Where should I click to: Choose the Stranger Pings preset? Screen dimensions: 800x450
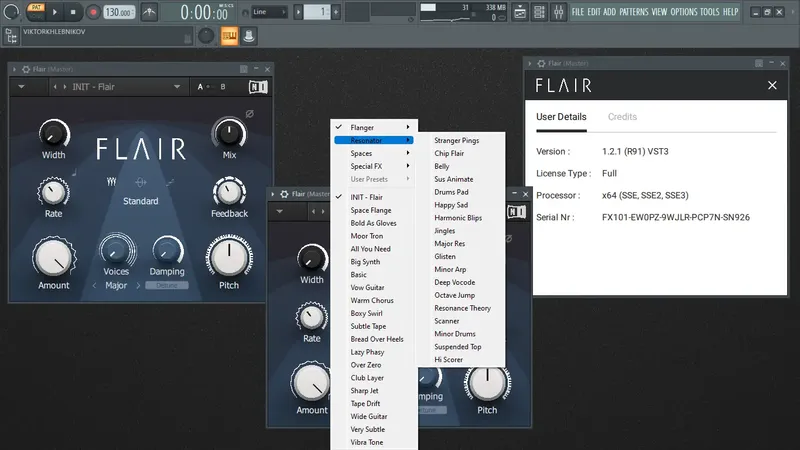[457, 140]
